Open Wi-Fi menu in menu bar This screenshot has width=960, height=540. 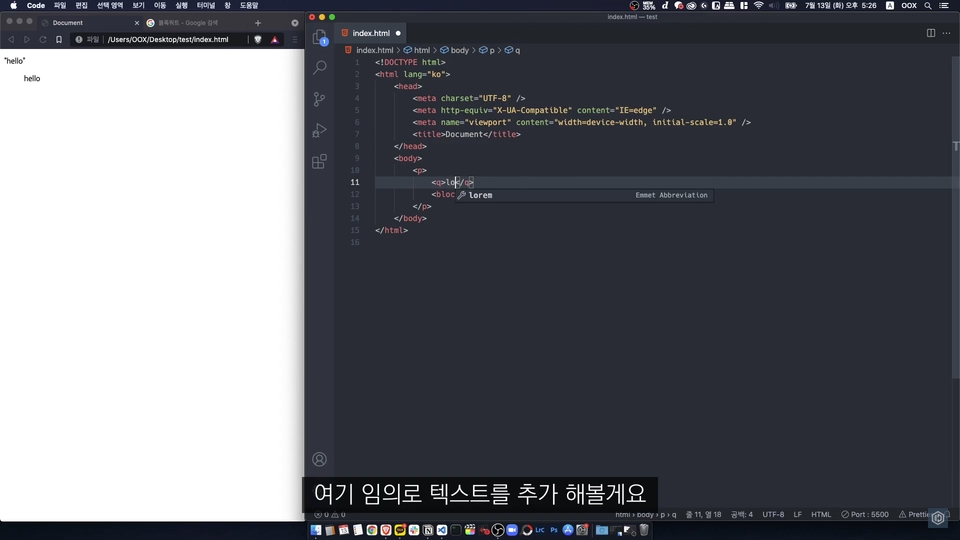pos(759,6)
